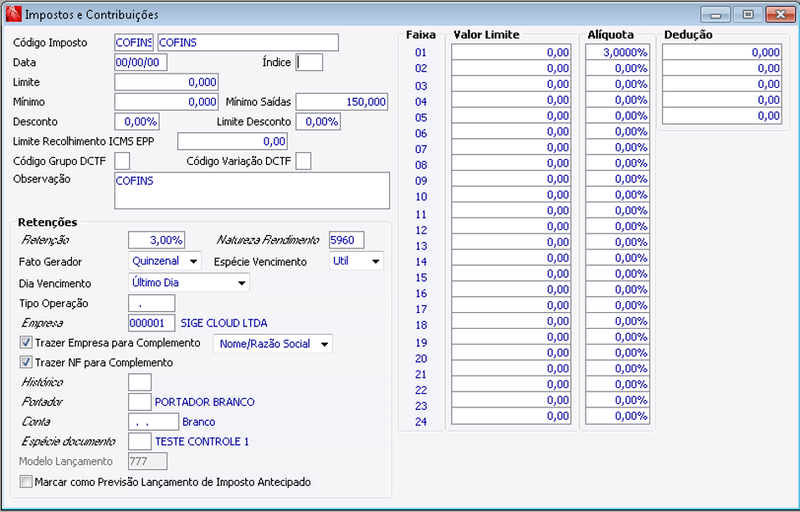The image size is (800, 512).
Task: Click the Dedução column header
Action: tap(688, 35)
